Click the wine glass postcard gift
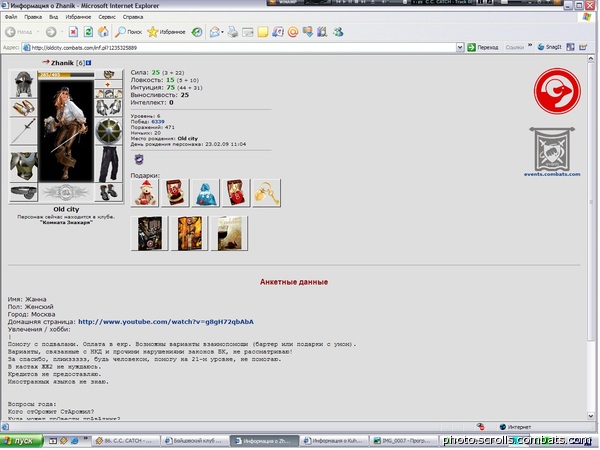 click(229, 233)
